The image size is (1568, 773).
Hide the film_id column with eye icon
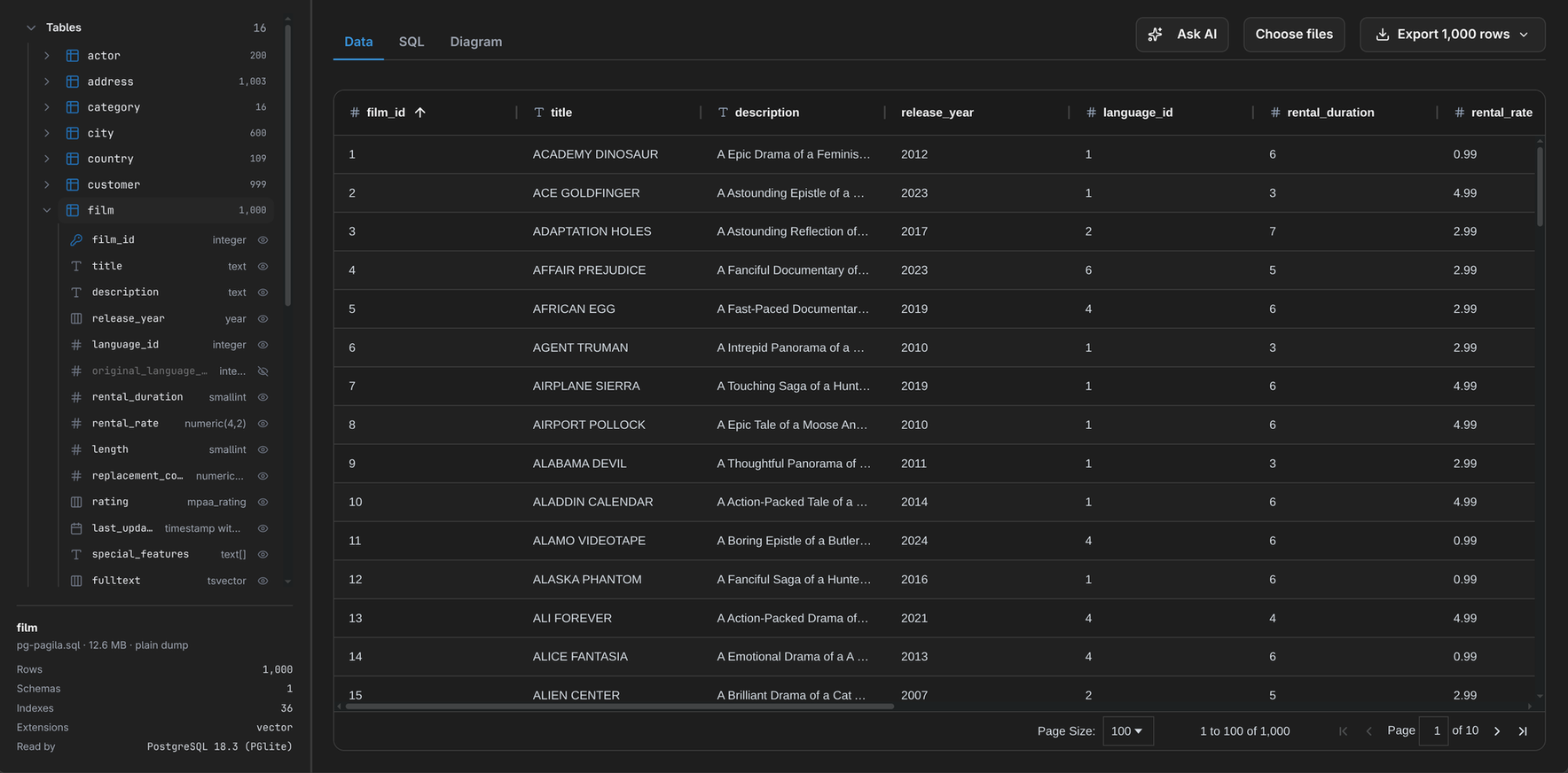coord(263,240)
